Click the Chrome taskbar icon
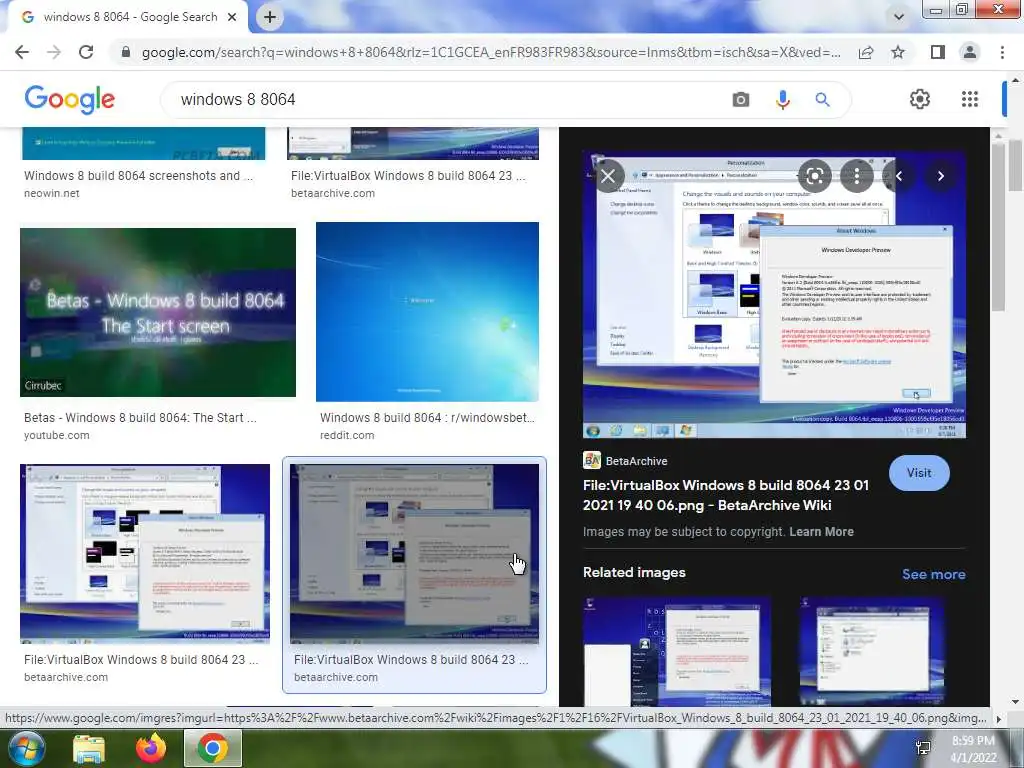 213,748
